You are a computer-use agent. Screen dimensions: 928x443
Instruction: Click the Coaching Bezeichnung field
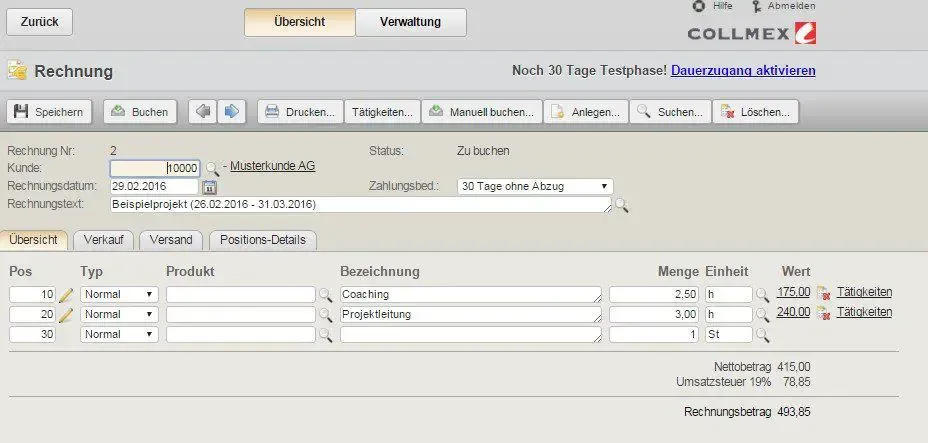(471, 295)
